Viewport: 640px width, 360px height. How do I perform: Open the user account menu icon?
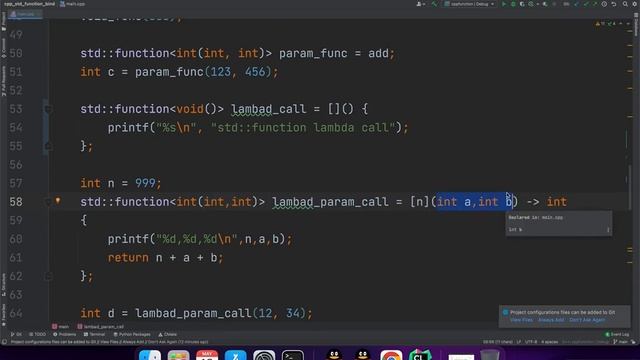pos(420,4)
